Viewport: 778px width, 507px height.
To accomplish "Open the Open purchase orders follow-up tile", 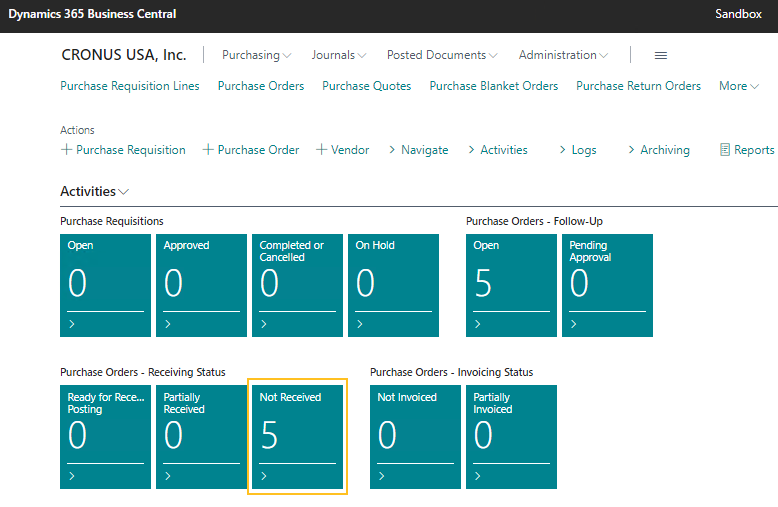I will pyautogui.click(x=511, y=285).
